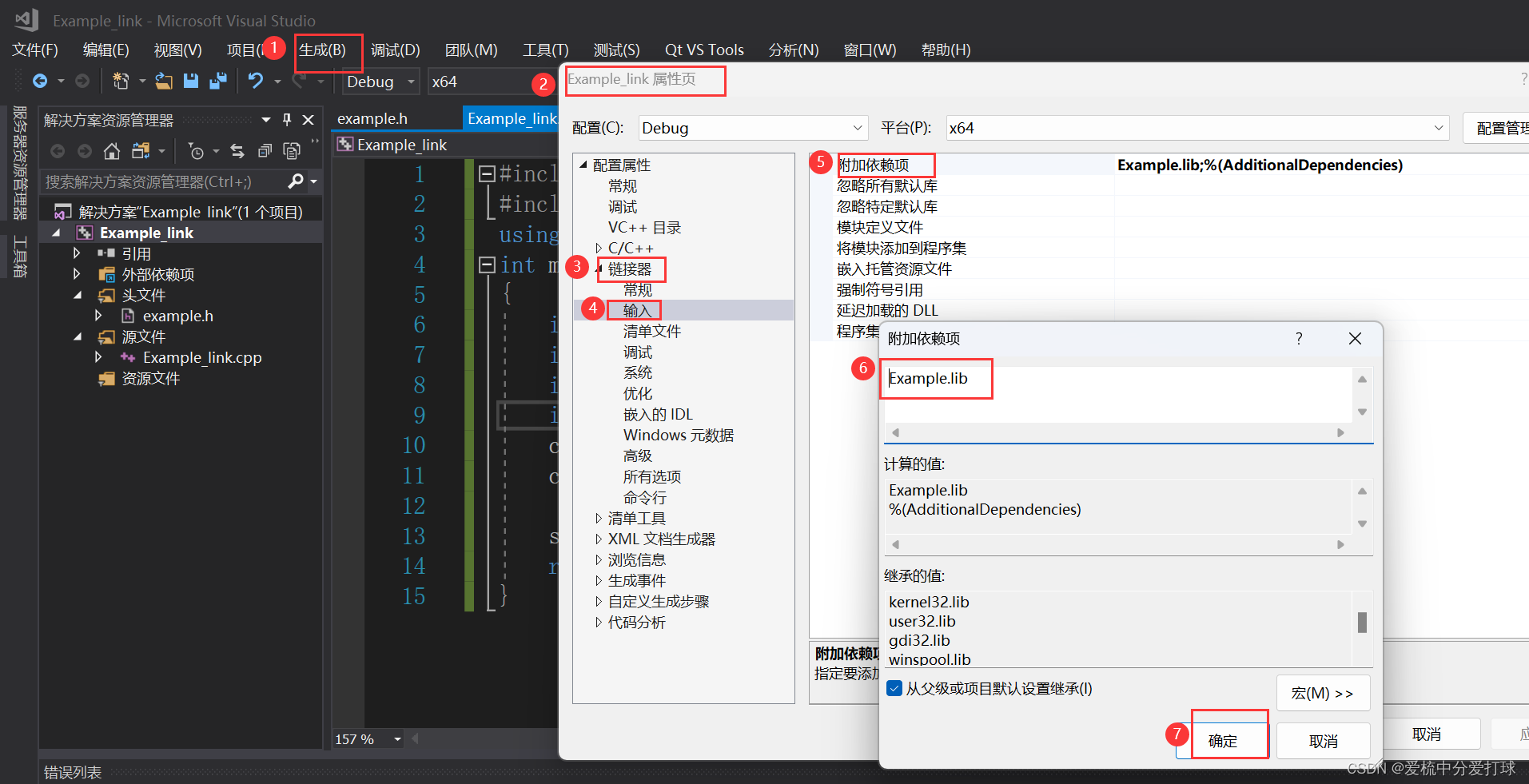The image size is (1529, 784).
Task: Toggle 从父级或项目默认设置继承 checkbox
Action: click(894, 688)
